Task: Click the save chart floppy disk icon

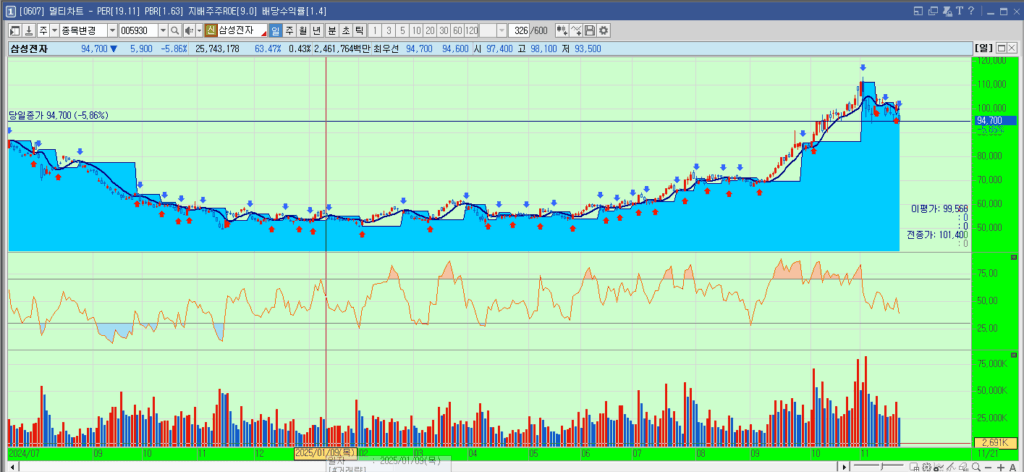Action: 589,31
